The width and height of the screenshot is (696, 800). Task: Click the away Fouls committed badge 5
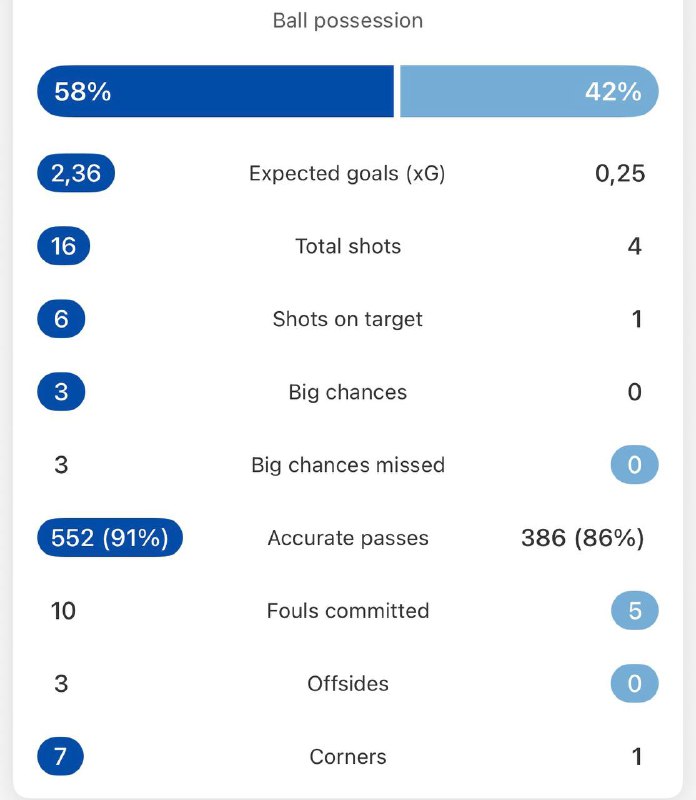pyautogui.click(x=634, y=610)
